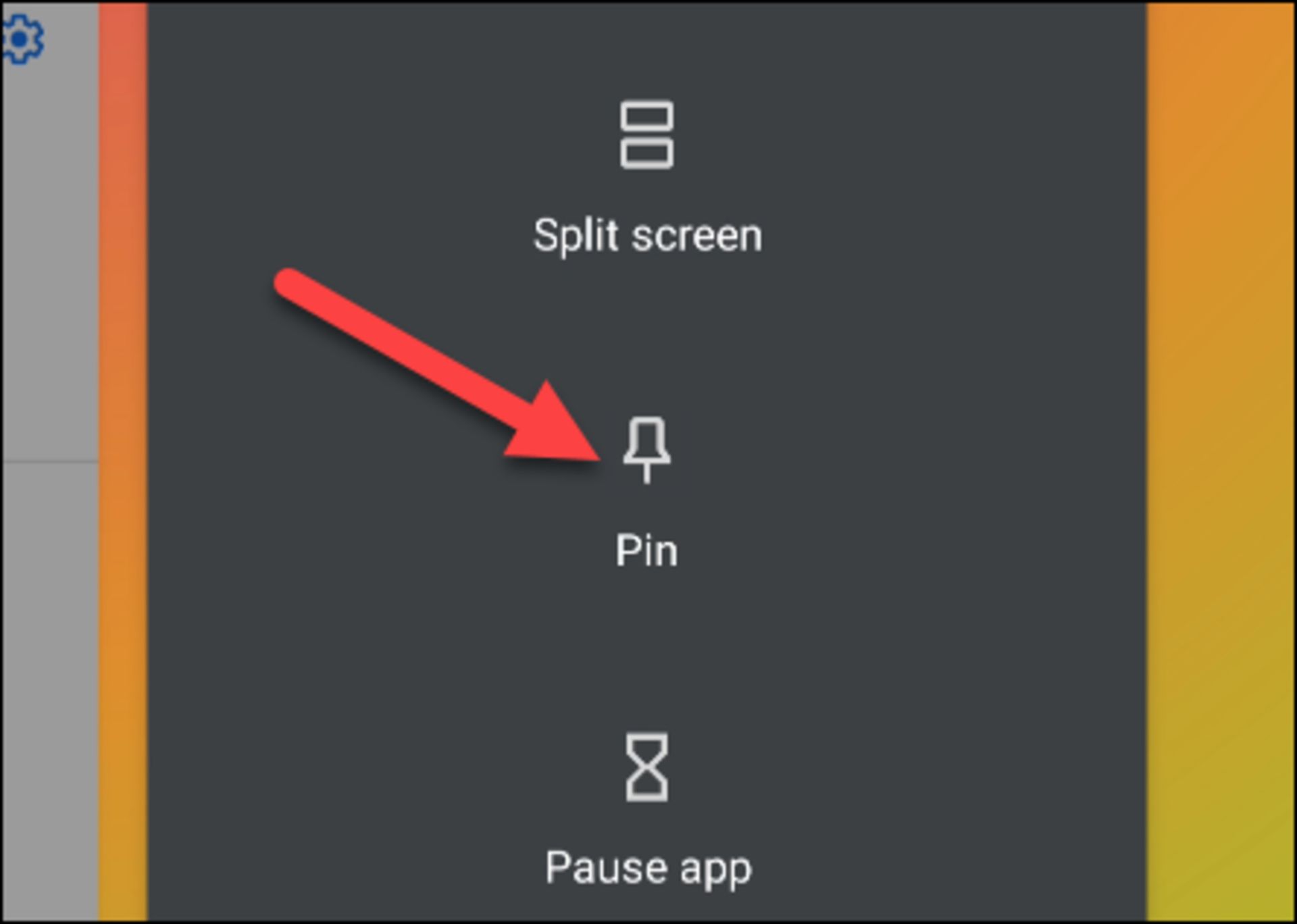Click the needle of the pin icon
The height and width of the screenshot is (924, 1297).
pos(647,474)
